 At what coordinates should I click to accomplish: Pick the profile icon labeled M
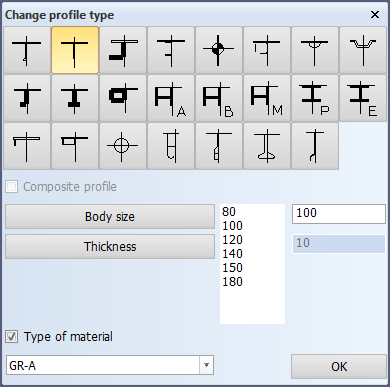tap(267, 98)
